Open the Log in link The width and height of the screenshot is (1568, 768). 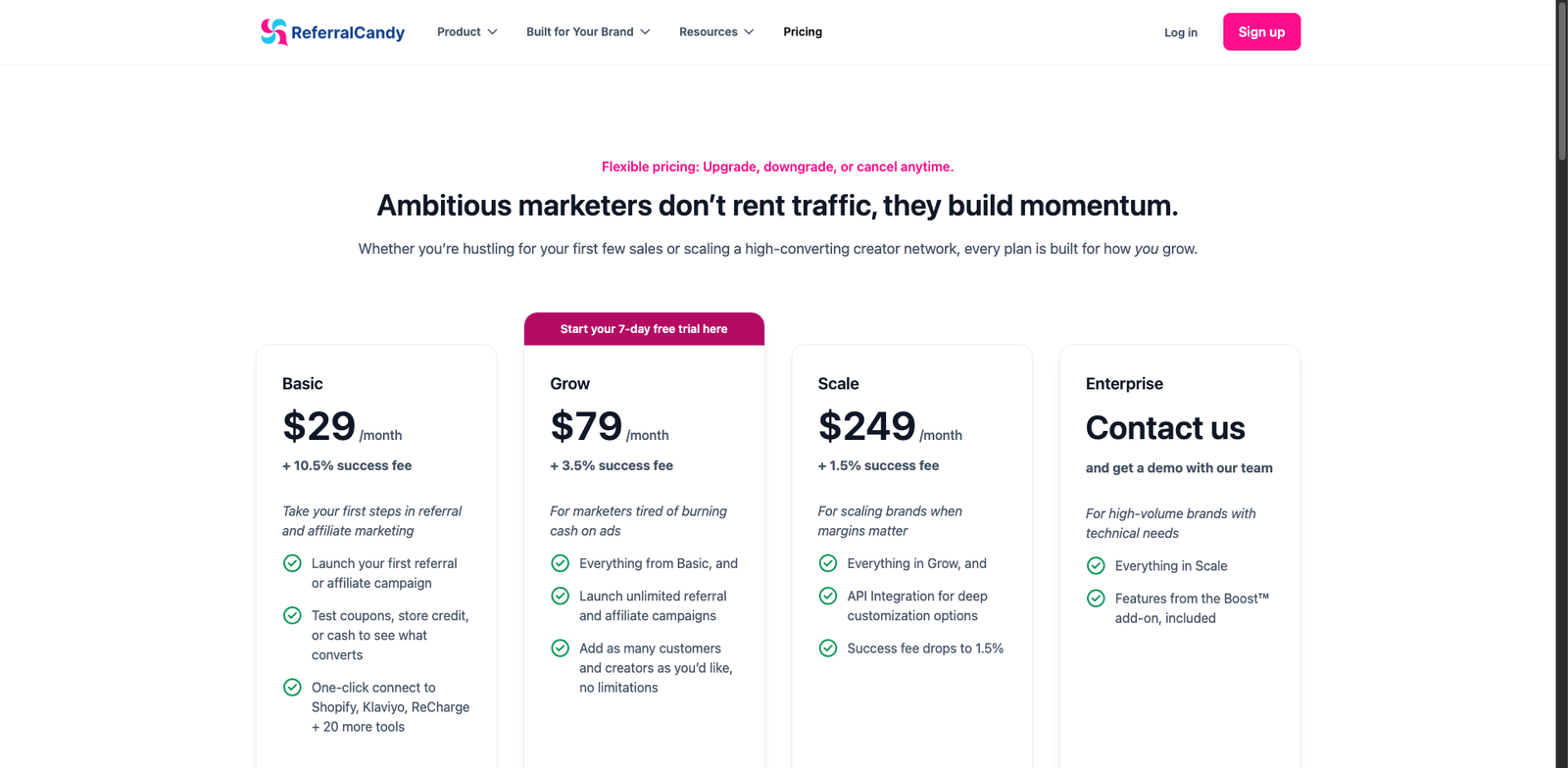tap(1181, 32)
